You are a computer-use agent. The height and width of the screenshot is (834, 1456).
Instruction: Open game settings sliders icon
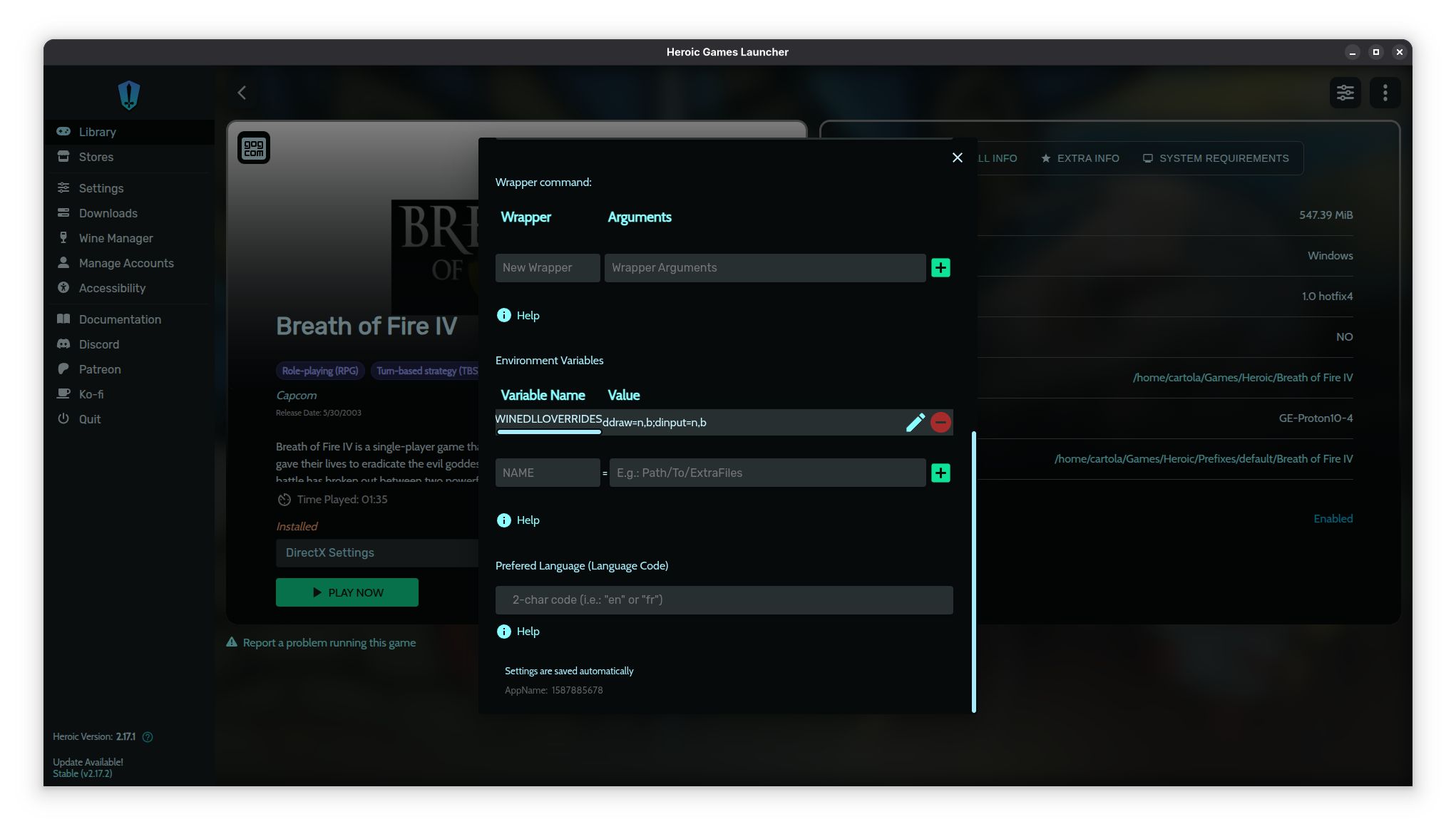1345,93
